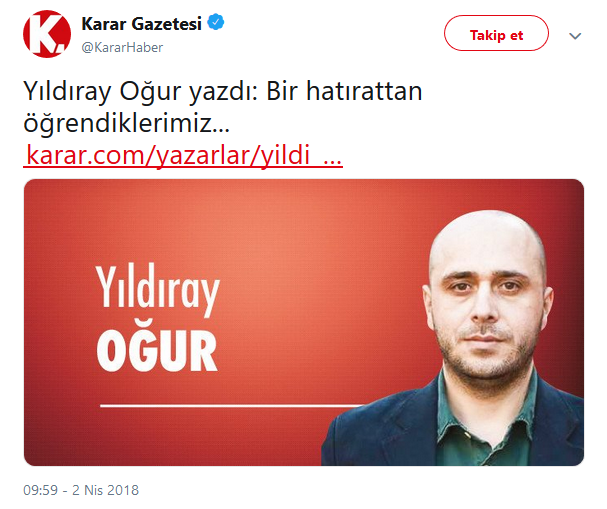Open the '2 Nis 2018' tweet date
Image resolution: width=607 pixels, height=509 pixels.
[x=105, y=490]
